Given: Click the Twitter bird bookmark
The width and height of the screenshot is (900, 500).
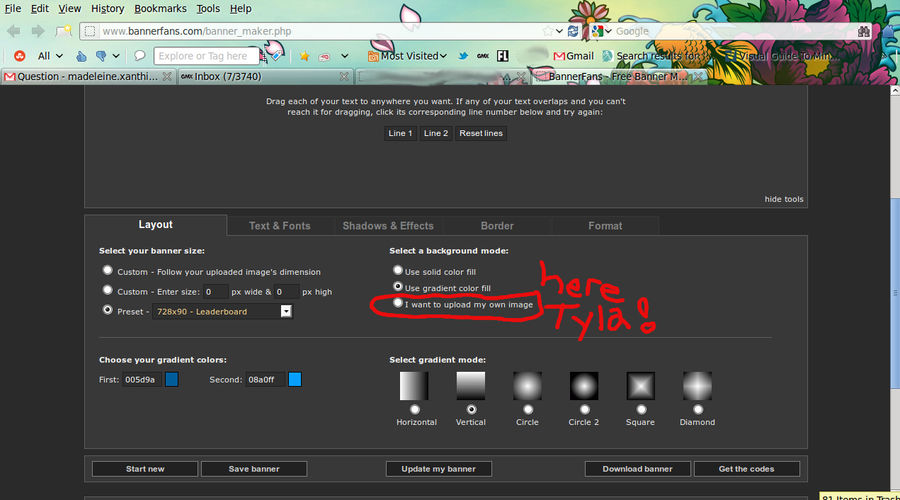Looking at the screenshot, I should pyautogui.click(x=463, y=56).
